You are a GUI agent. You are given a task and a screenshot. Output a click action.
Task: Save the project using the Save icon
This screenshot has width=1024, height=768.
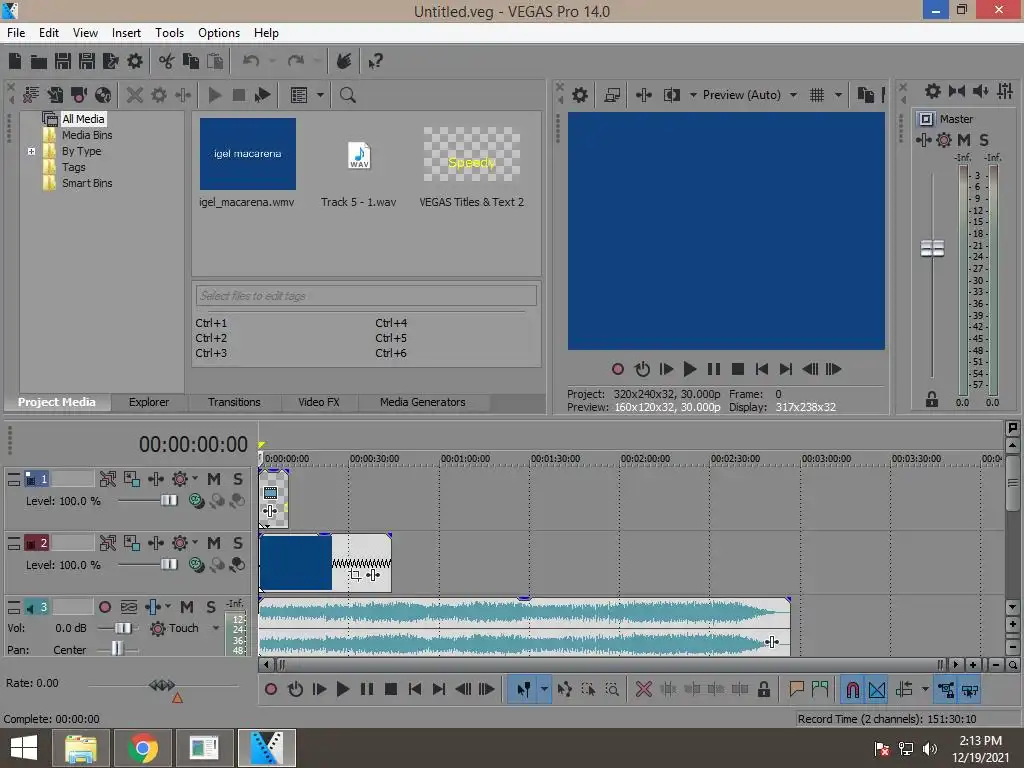[x=63, y=61]
